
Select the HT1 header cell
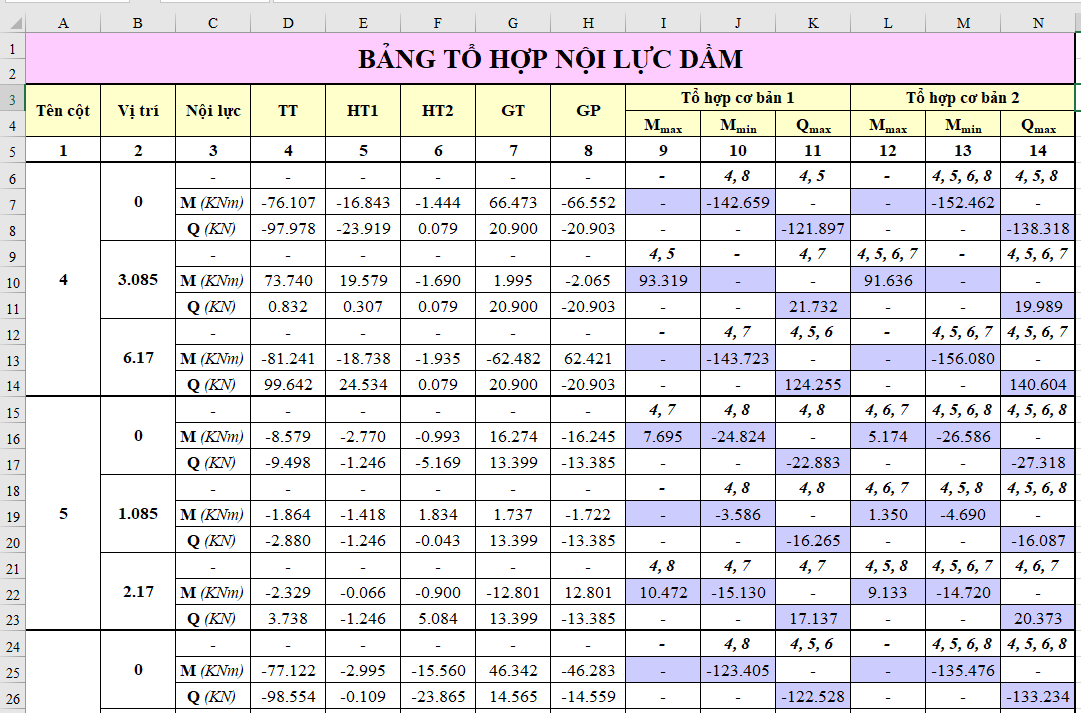point(363,111)
